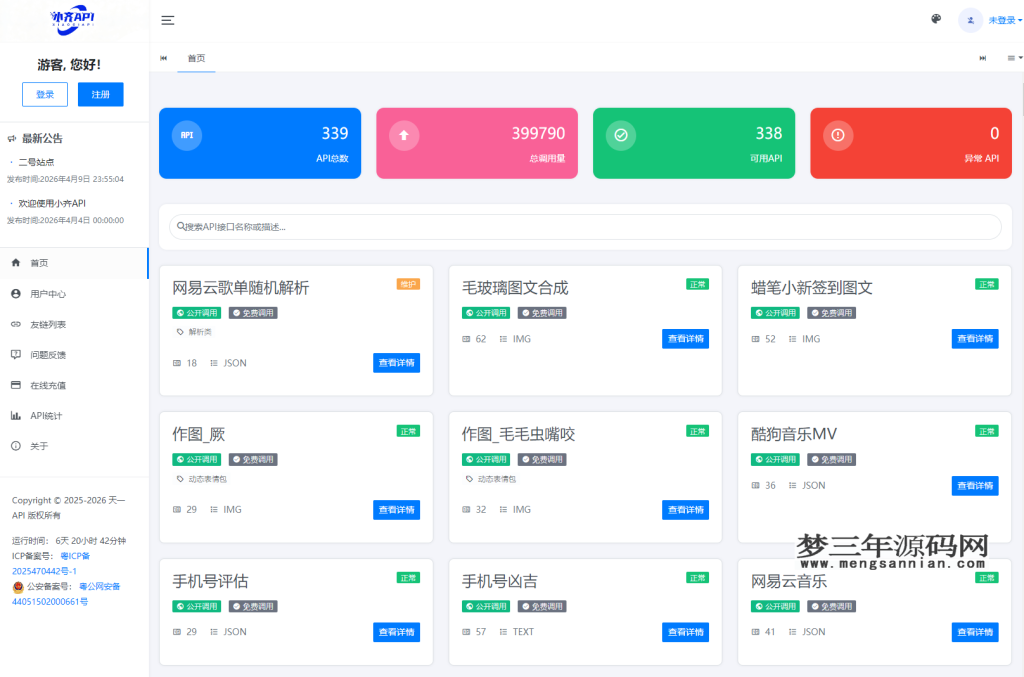Viewport: 1024px width, 677px height.
Task: Click the left tab-scroll arrows icon
Action: pyautogui.click(x=163, y=59)
